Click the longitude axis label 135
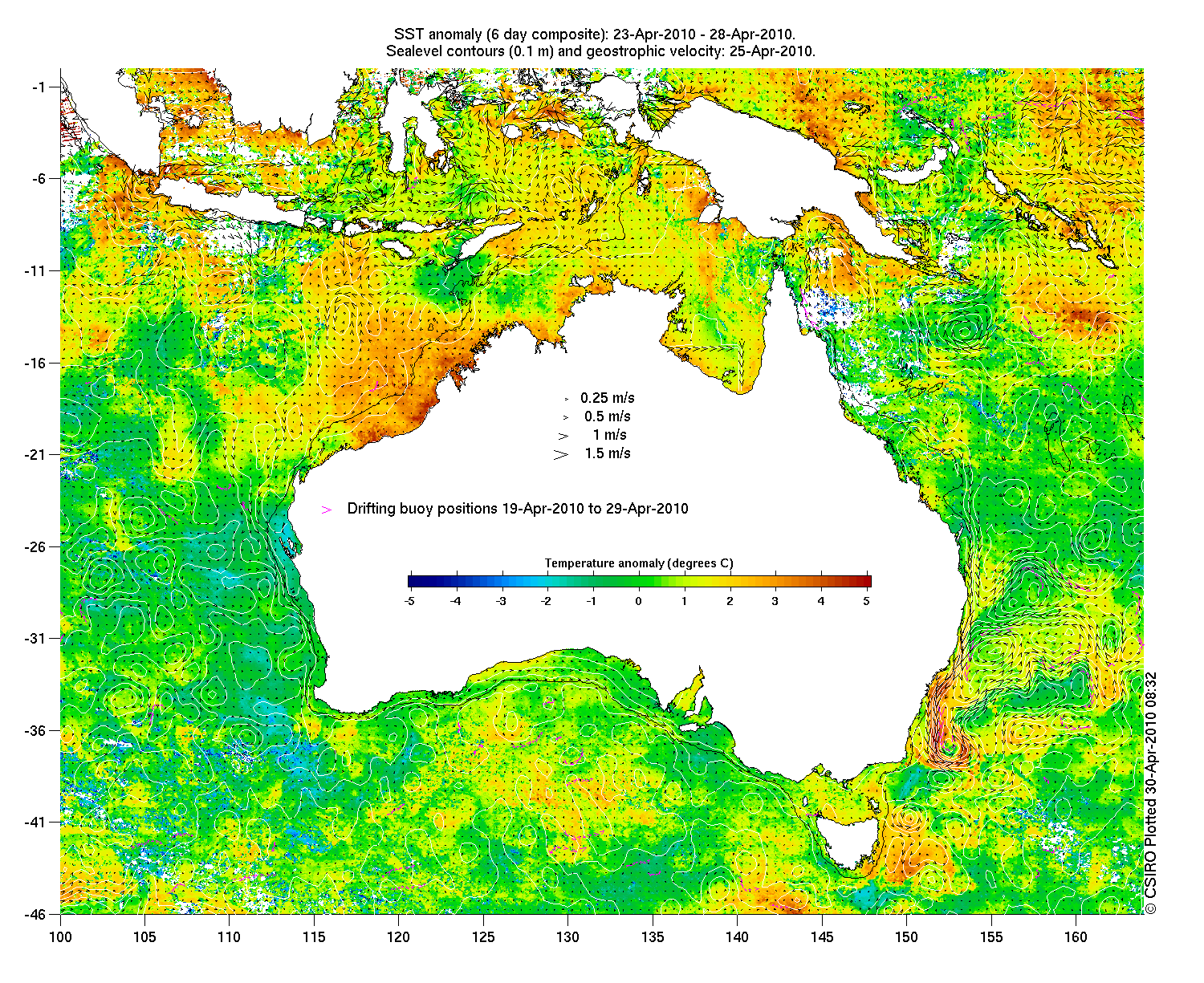1204x983 pixels. pos(653,936)
